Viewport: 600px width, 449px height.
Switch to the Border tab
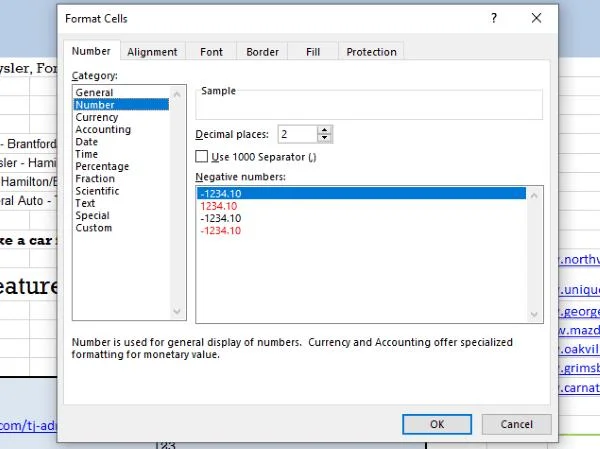pos(262,52)
